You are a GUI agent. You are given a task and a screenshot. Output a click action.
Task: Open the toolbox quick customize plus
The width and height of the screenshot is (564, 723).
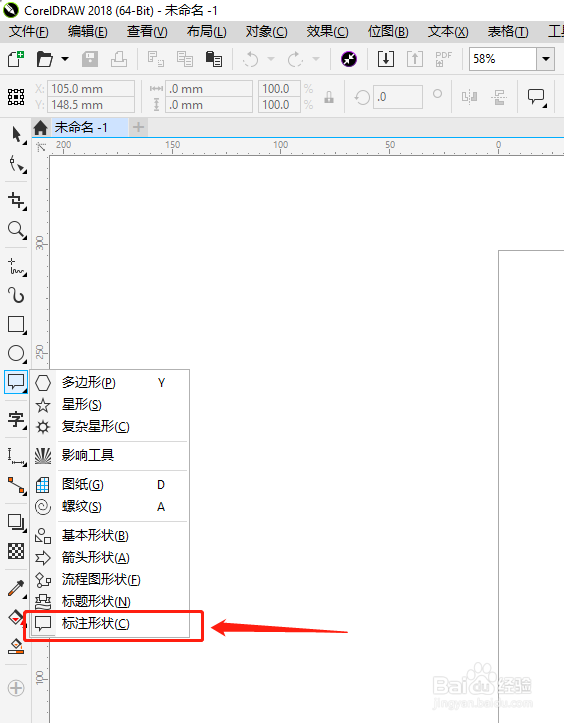click(16, 688)
